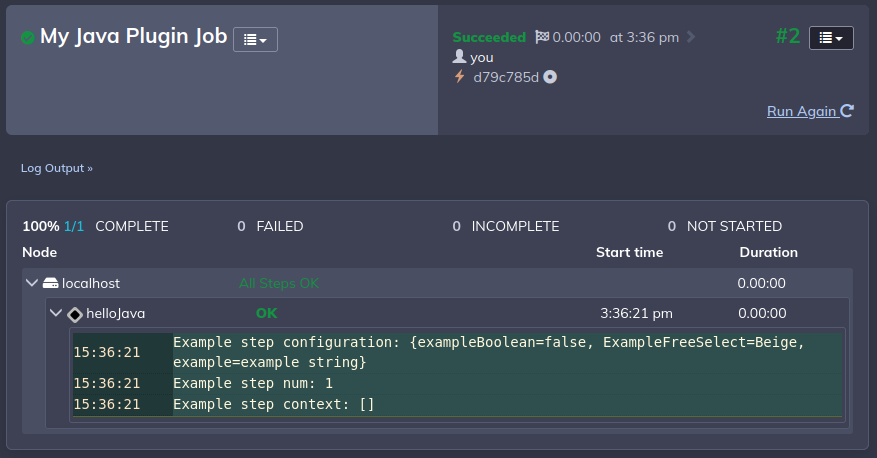Click the green success status icon by job title
The width and height of the screenshot is (877, 458).
point(27,37)
